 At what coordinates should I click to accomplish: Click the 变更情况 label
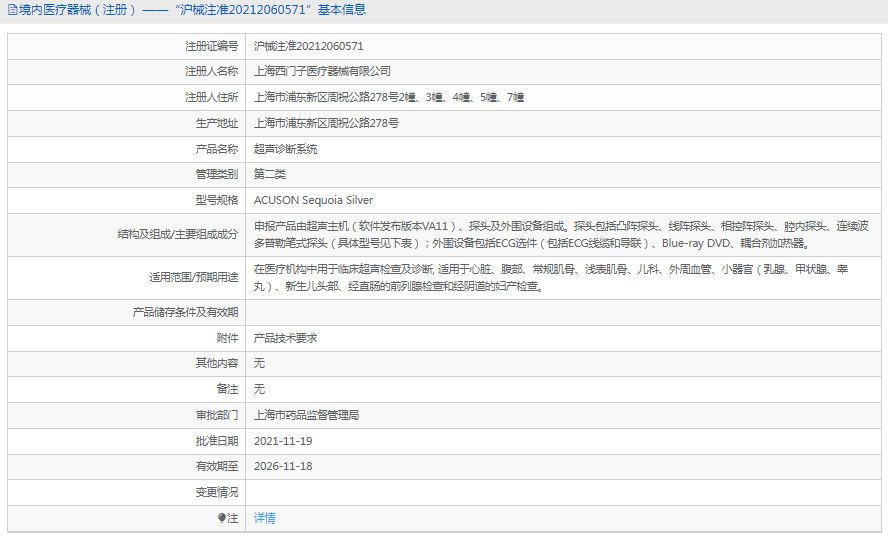[x=217, y=492]
